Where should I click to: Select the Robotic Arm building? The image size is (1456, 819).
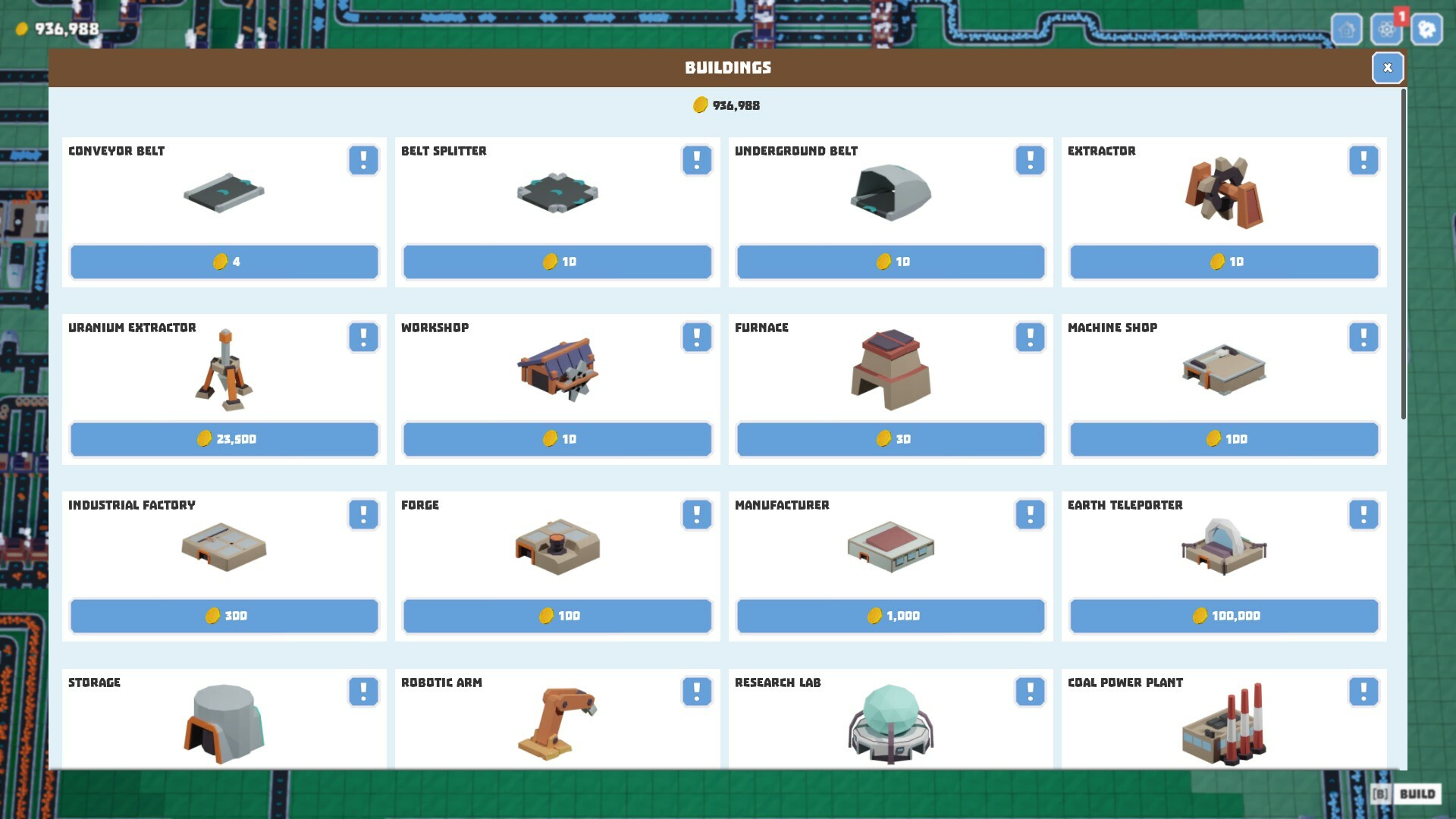(x=557, y=724)
